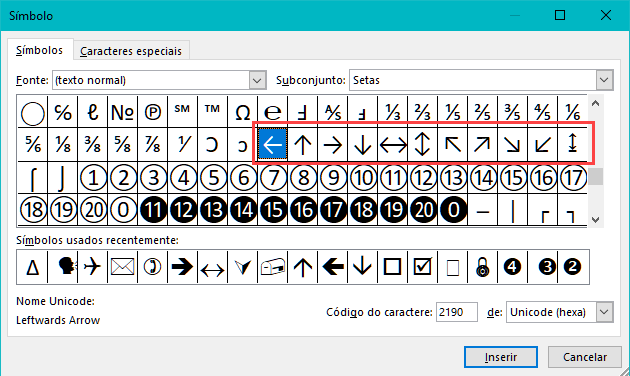Pick the circled number 13 symbol
The image size is (630, 376).
pyautogui.click(x=453, y=177)
